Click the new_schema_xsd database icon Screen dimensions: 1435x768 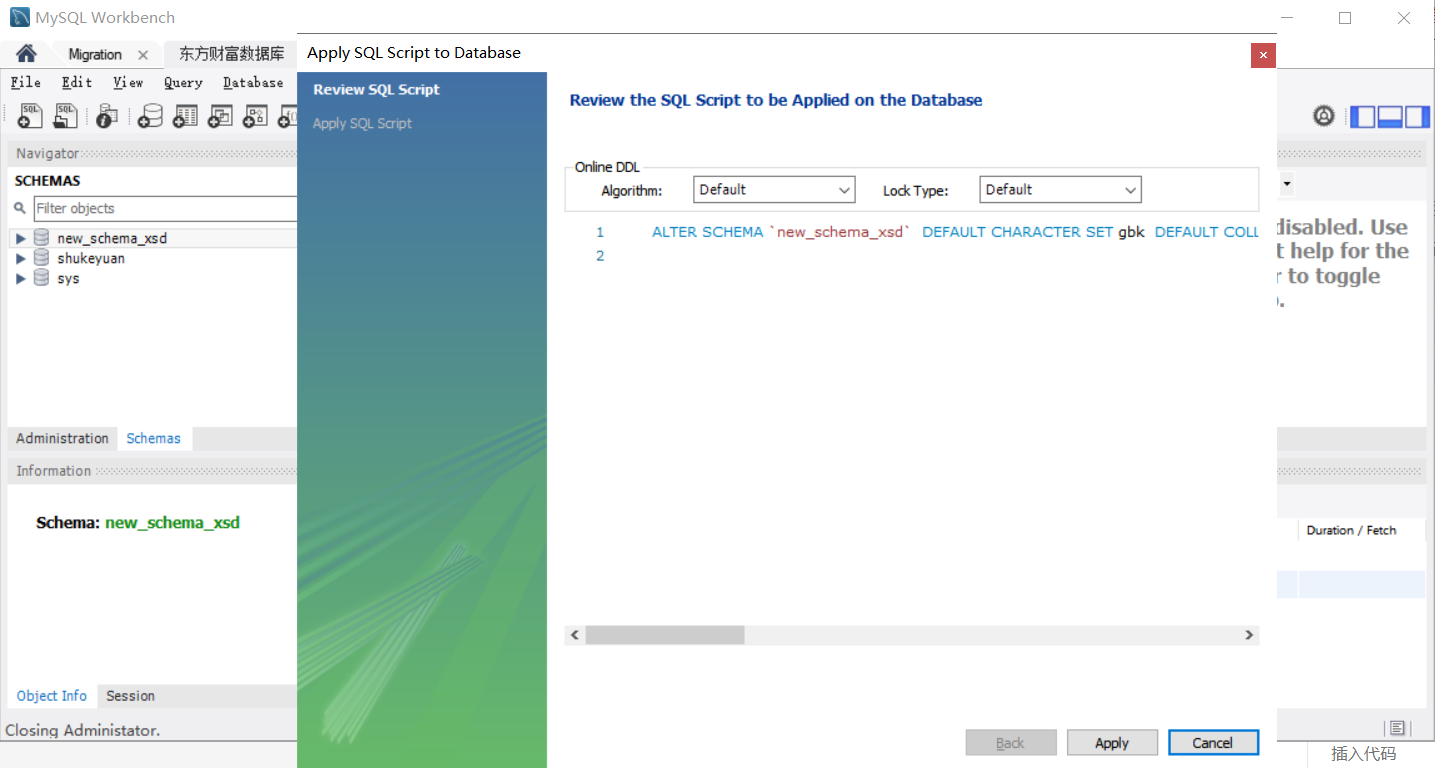41,238
